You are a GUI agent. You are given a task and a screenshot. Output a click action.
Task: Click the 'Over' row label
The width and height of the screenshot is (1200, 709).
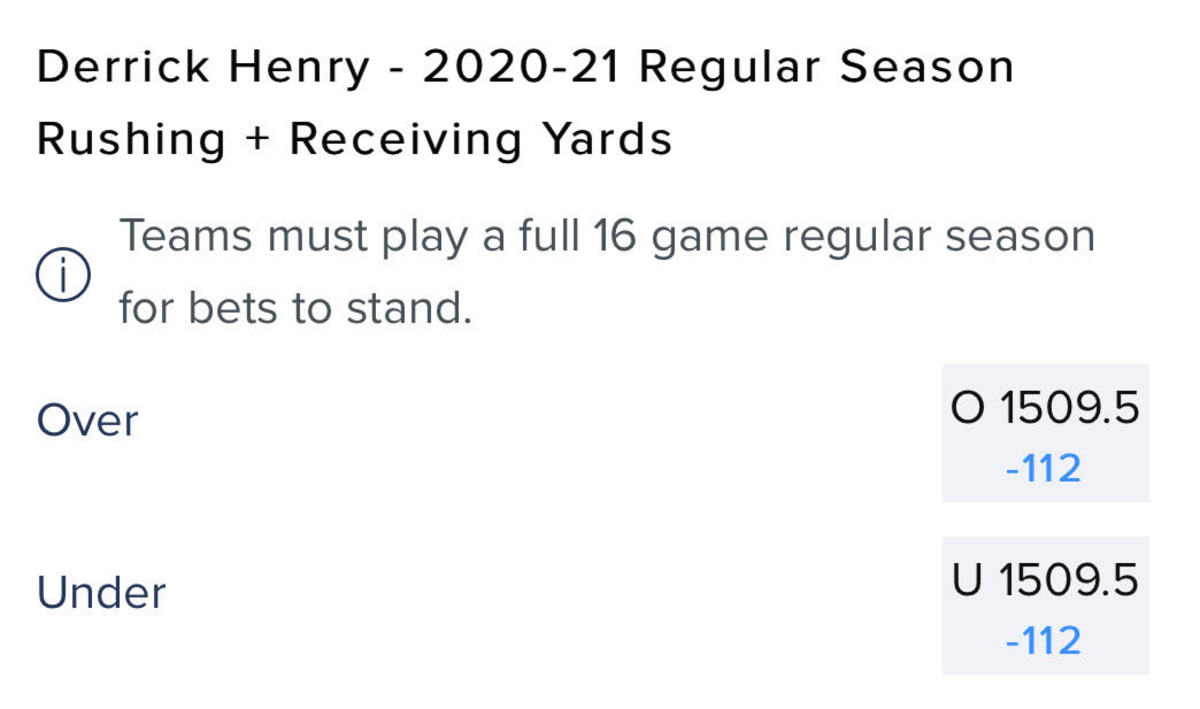coord(87,421)
